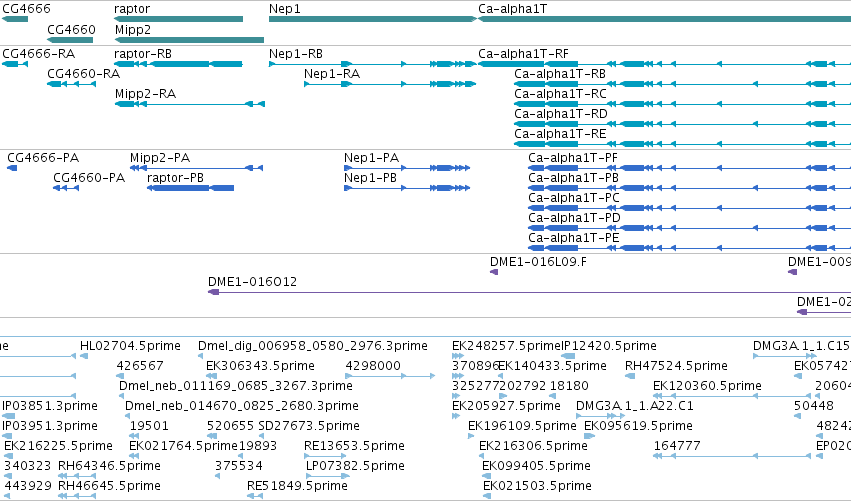Click the Nep1-RB transcript label
This screenshot has height=501, width=851.
tap(296, 54)
